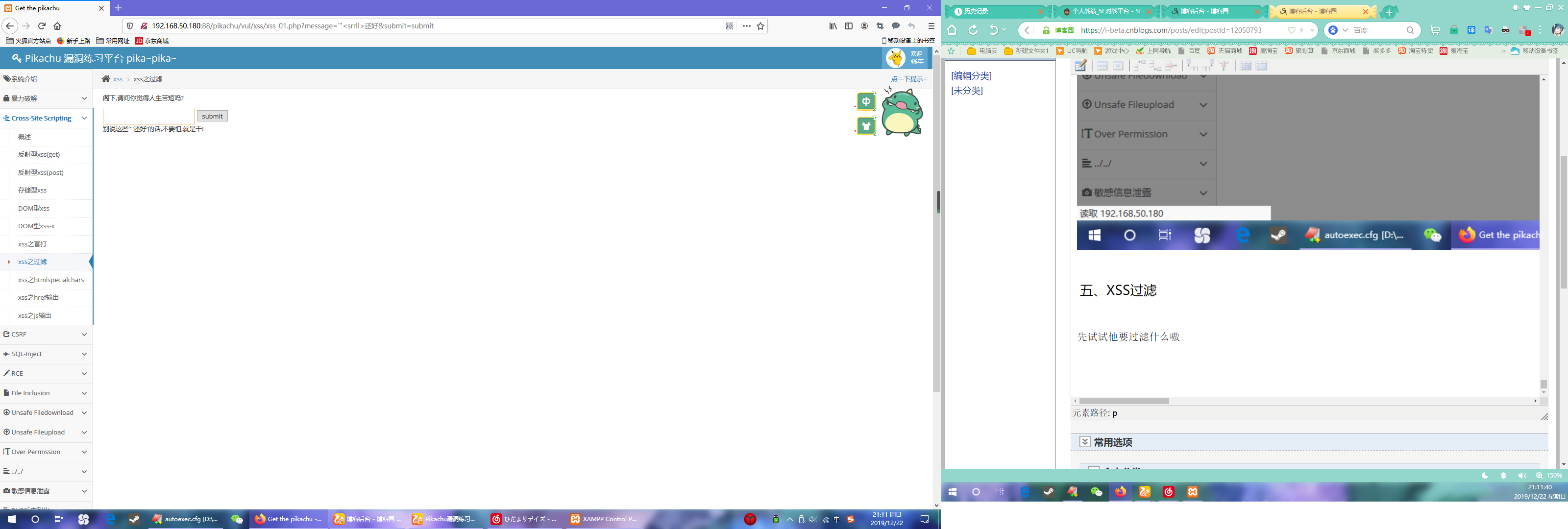Toggle night mode moon icon in status bar
This screenshot has width=1568, height=529.
click(1485, 476)
